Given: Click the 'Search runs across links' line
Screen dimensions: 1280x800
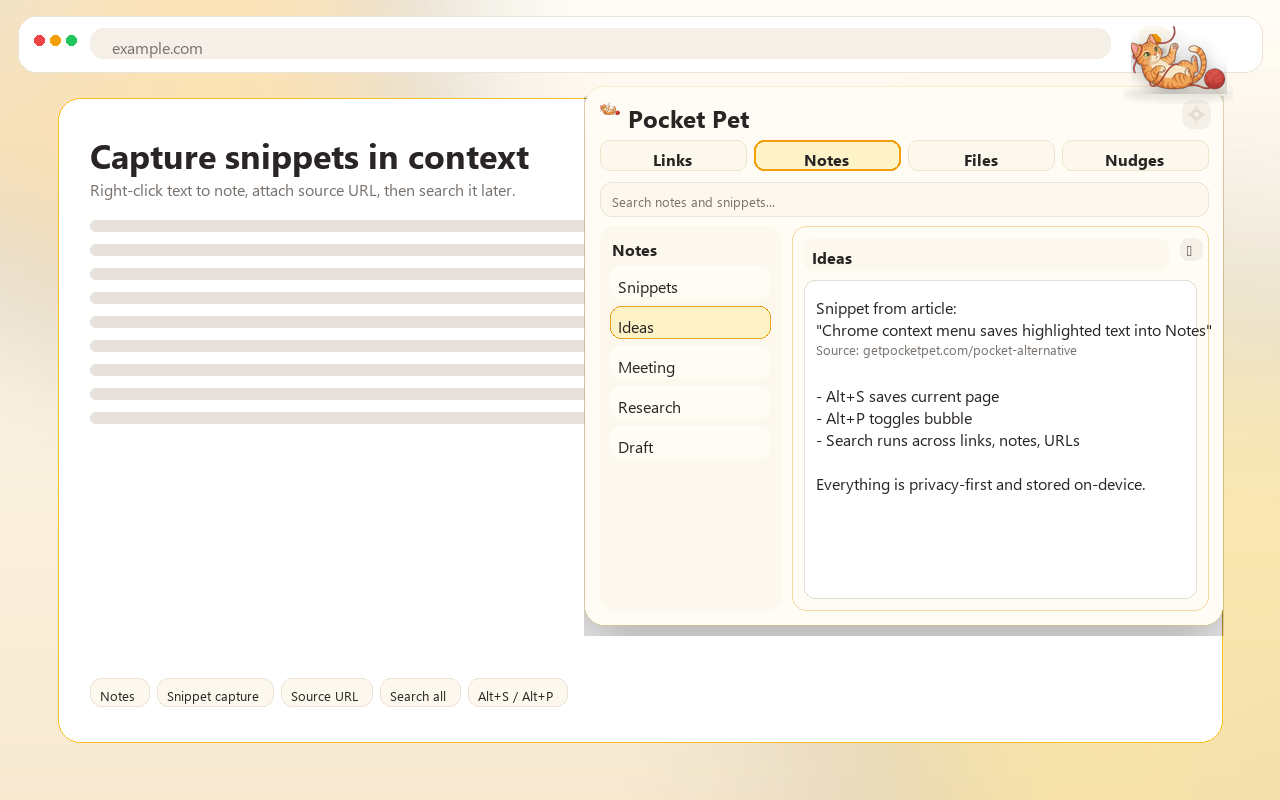Looking at the screenshot, I should (948, 440).
